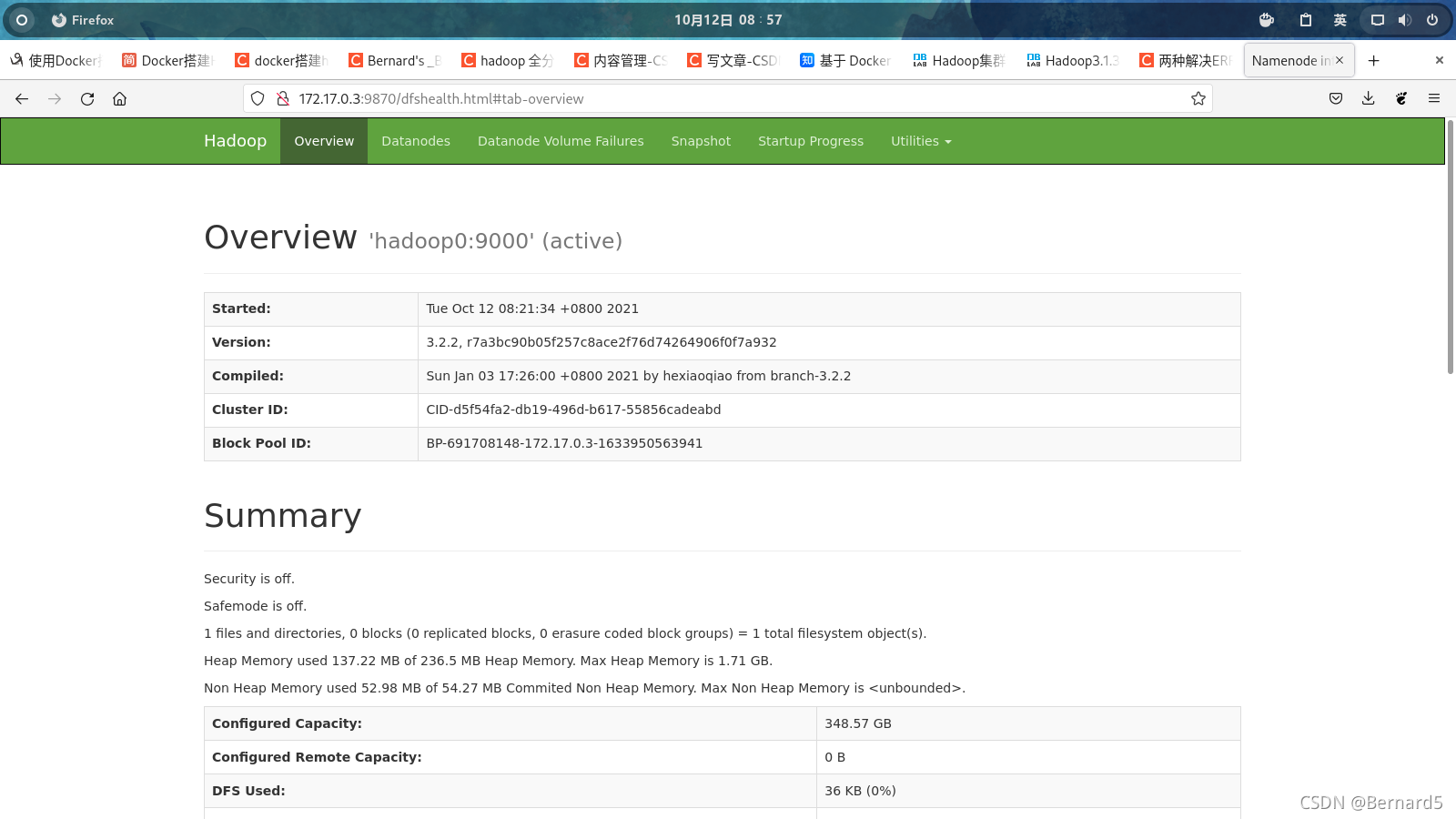Open the Firefox application menu

click(x=1434, y=98)
